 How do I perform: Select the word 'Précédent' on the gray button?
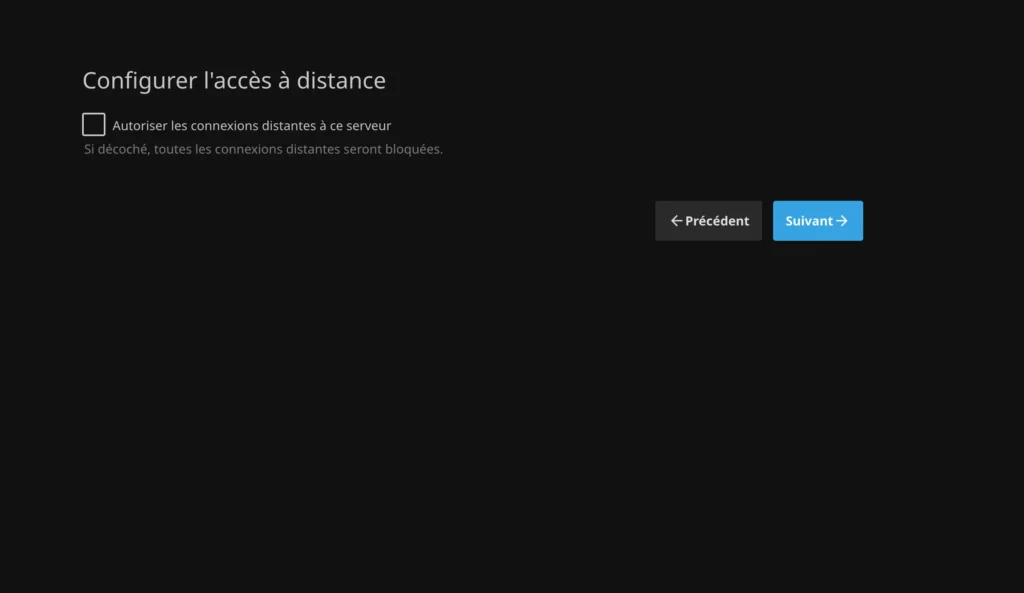[x=717, y=221]
